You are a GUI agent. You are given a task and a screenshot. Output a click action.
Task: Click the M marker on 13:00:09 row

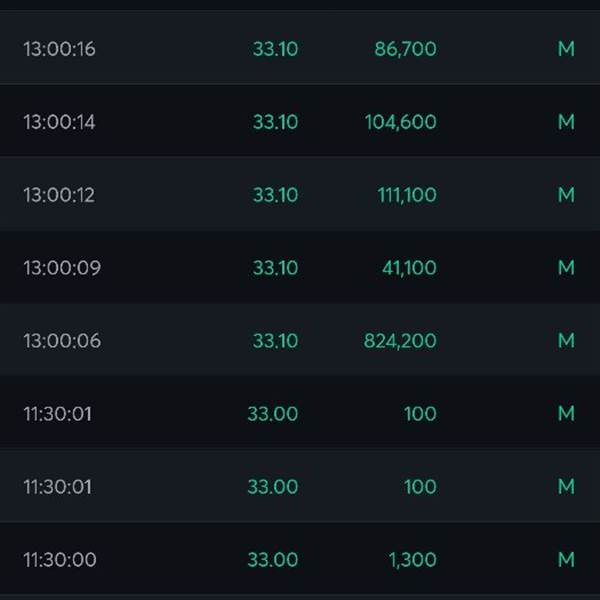coord(566,267)
